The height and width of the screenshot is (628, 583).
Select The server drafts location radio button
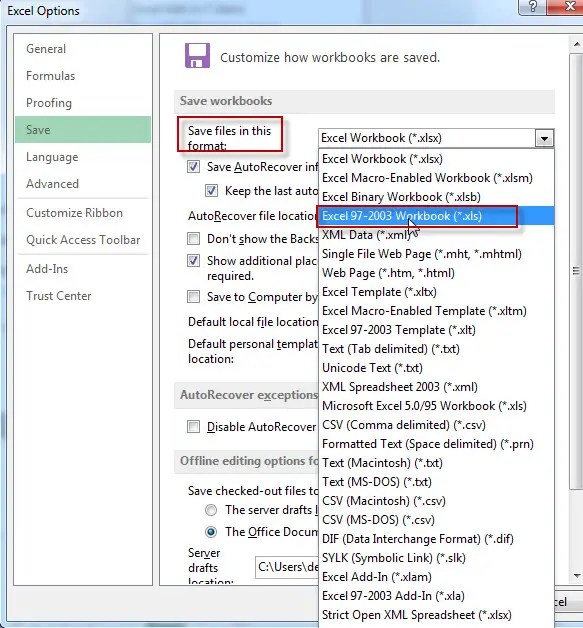(211, 510)
